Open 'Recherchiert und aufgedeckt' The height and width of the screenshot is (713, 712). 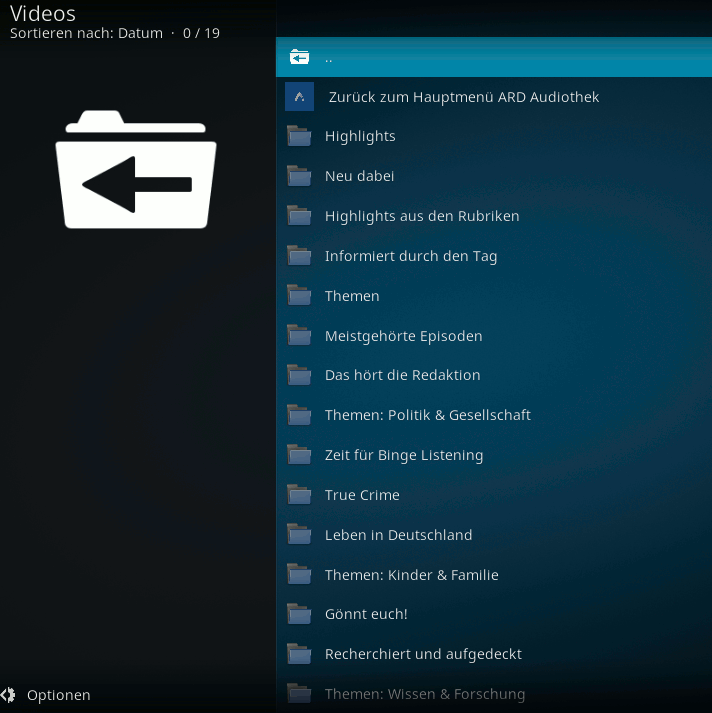(423, 654)
